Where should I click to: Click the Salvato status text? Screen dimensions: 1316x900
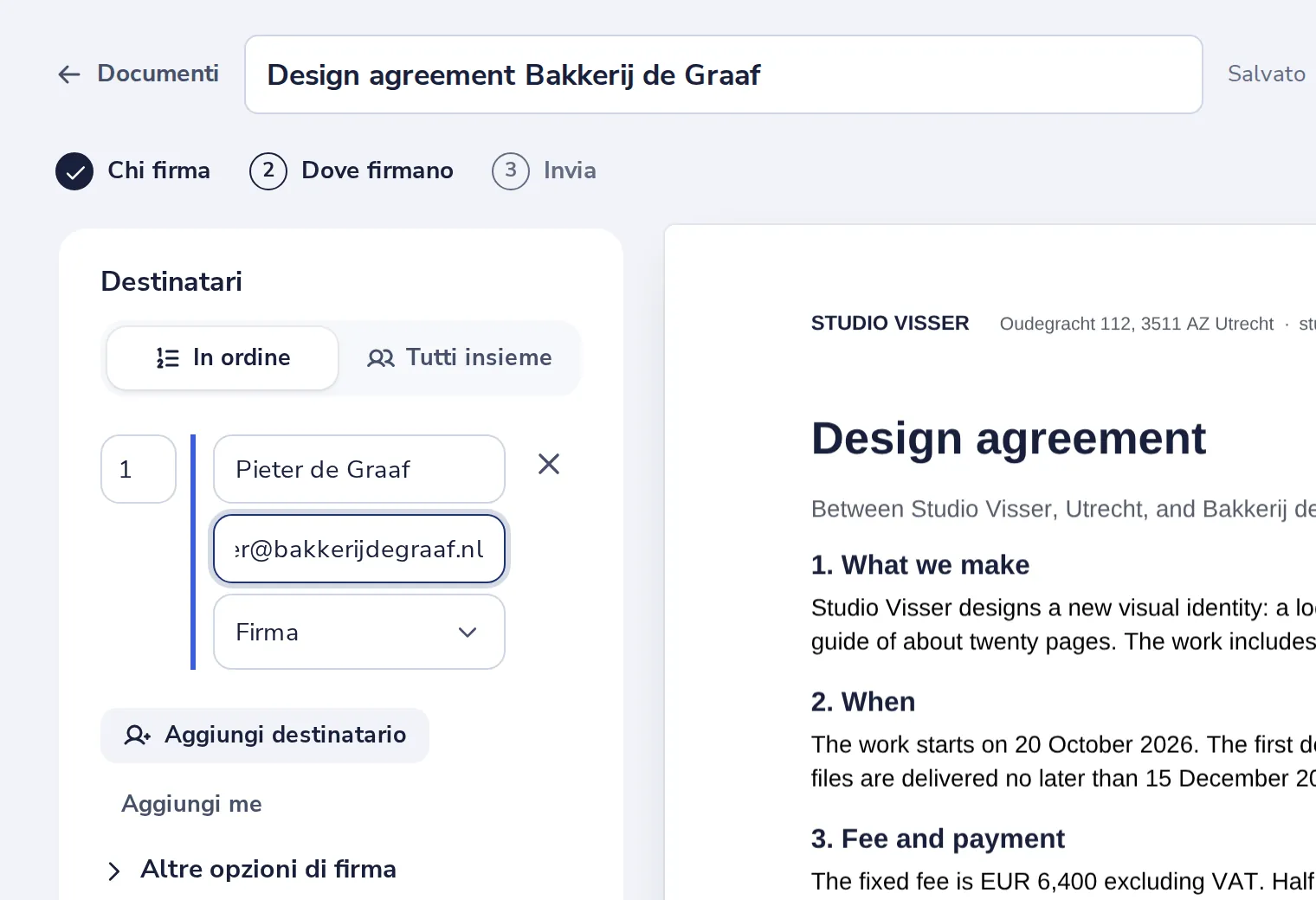1267,74
